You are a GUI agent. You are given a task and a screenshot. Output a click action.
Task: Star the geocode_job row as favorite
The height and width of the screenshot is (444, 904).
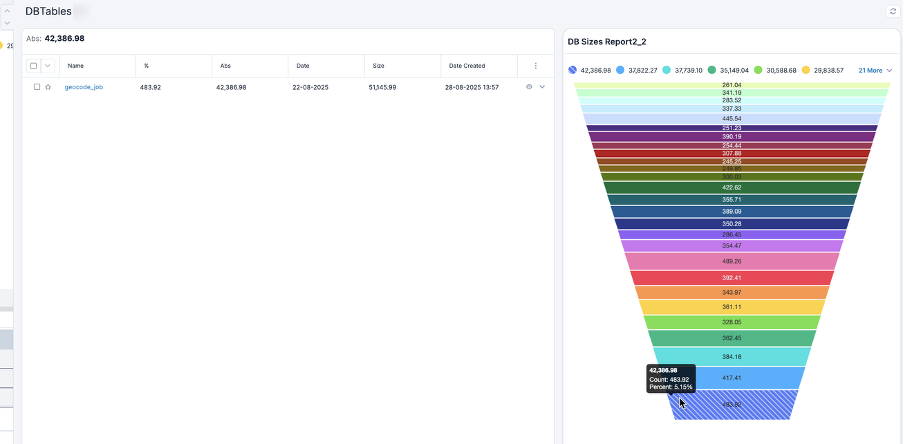click(x=48, y=87)
